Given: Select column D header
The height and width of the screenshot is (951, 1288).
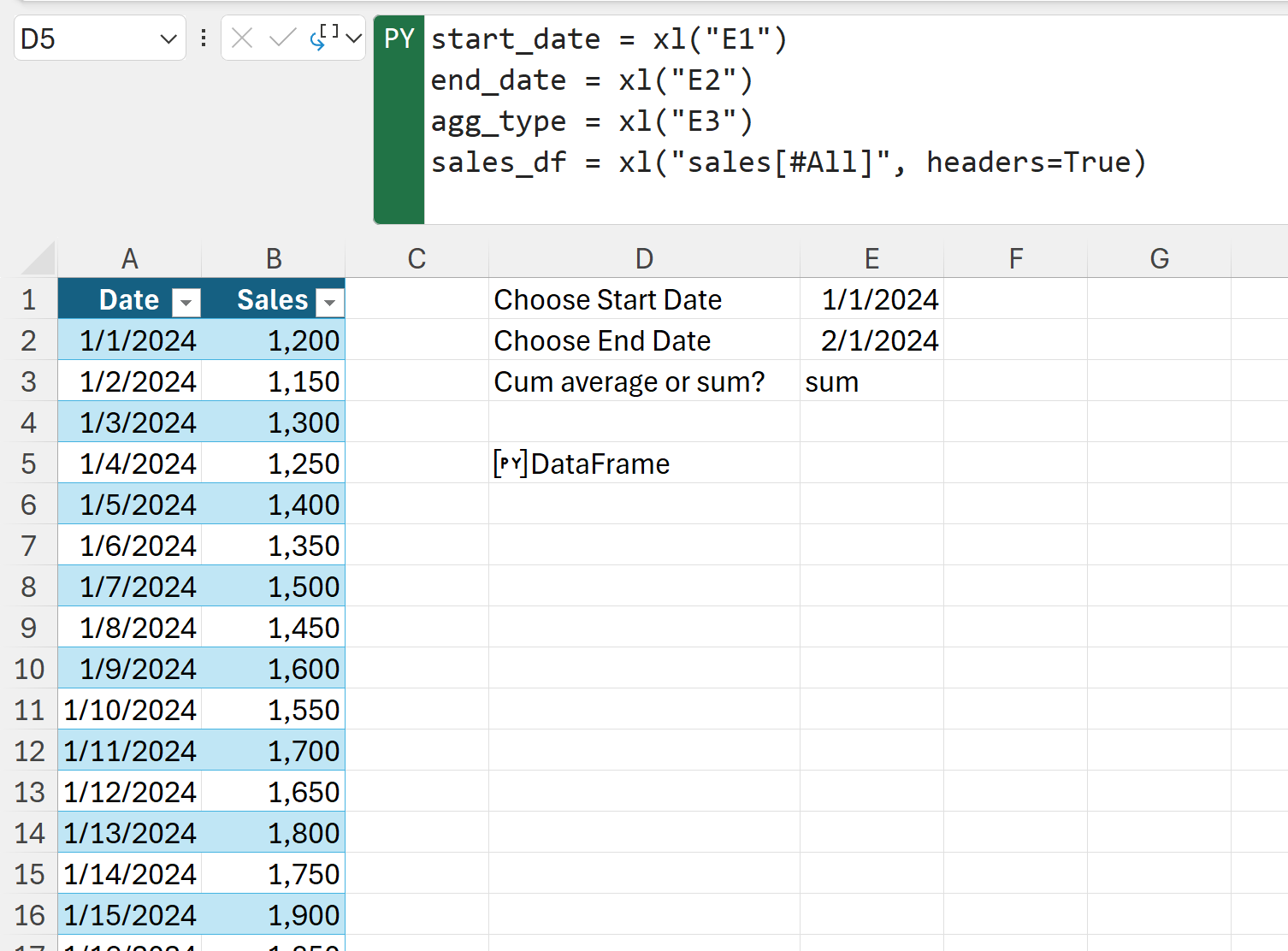Looking at the screenshot, I should pos(644,259).
